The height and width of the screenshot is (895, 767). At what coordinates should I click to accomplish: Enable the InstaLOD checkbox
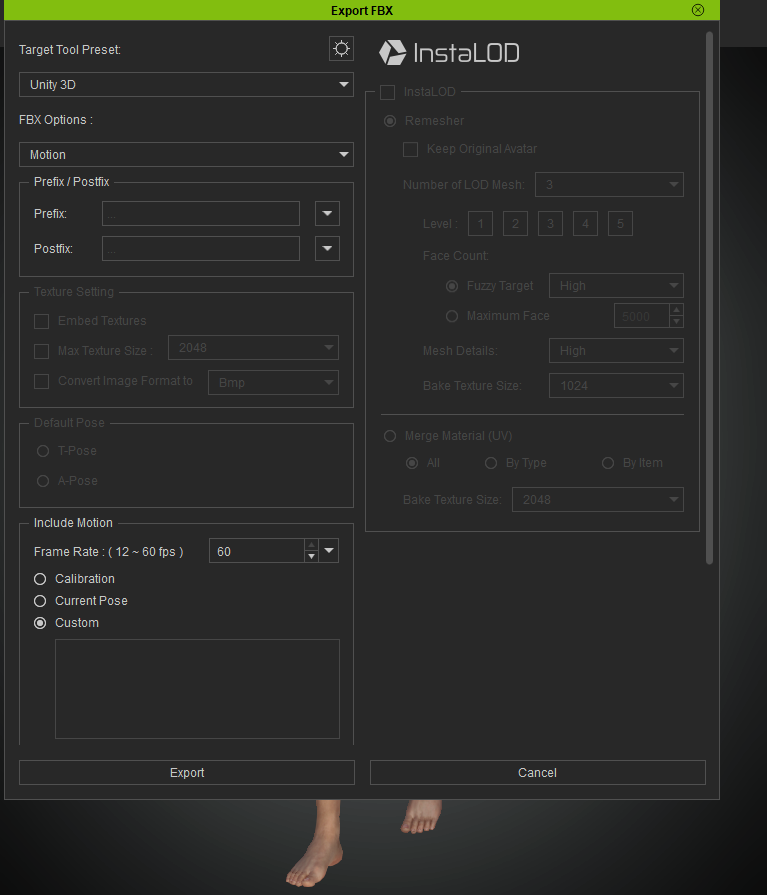tap(388, 92)
